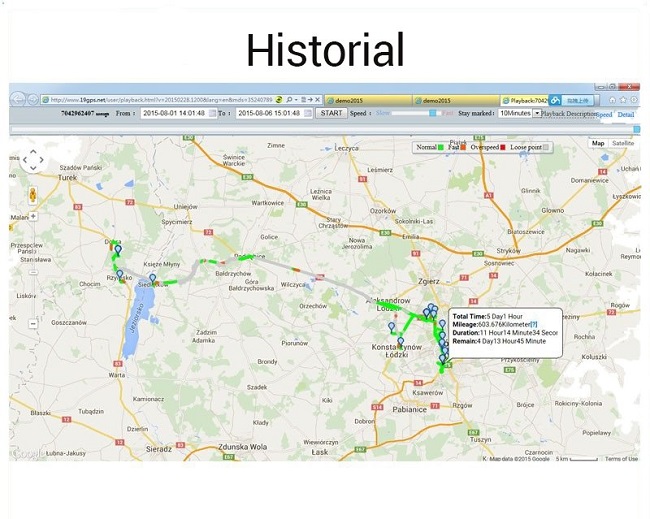Image resolution: width=650 pixels, height=519 pixels.
Task: Click the Total Time text in info bubble
Action: (488, 316)
